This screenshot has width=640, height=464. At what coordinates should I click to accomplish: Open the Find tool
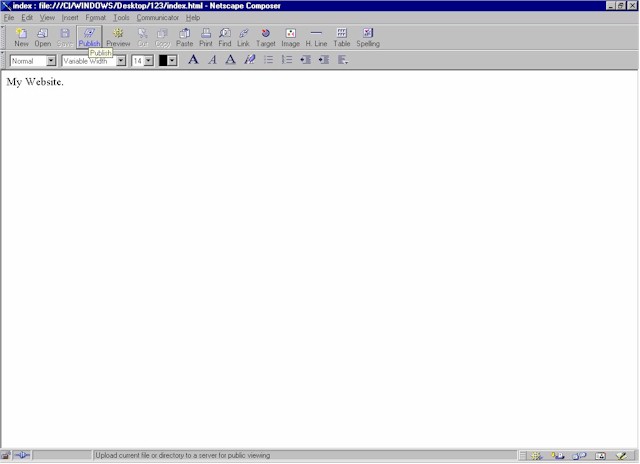(225, 38)
